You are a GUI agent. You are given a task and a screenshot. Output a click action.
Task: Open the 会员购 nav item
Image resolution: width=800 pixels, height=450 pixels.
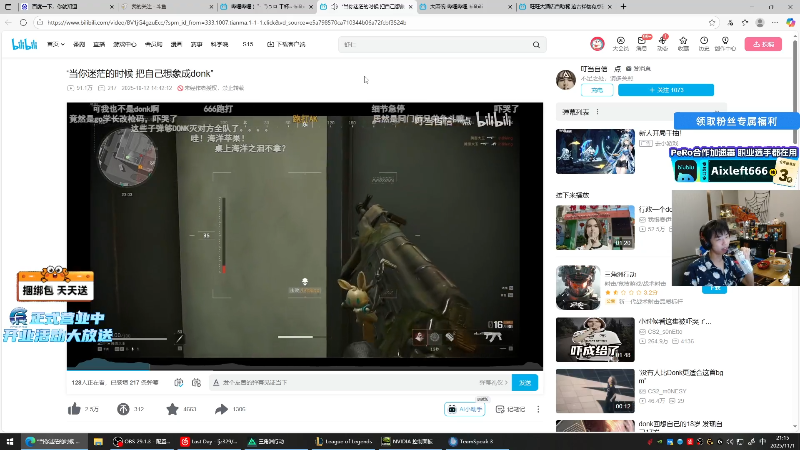(x=154, y=44)
